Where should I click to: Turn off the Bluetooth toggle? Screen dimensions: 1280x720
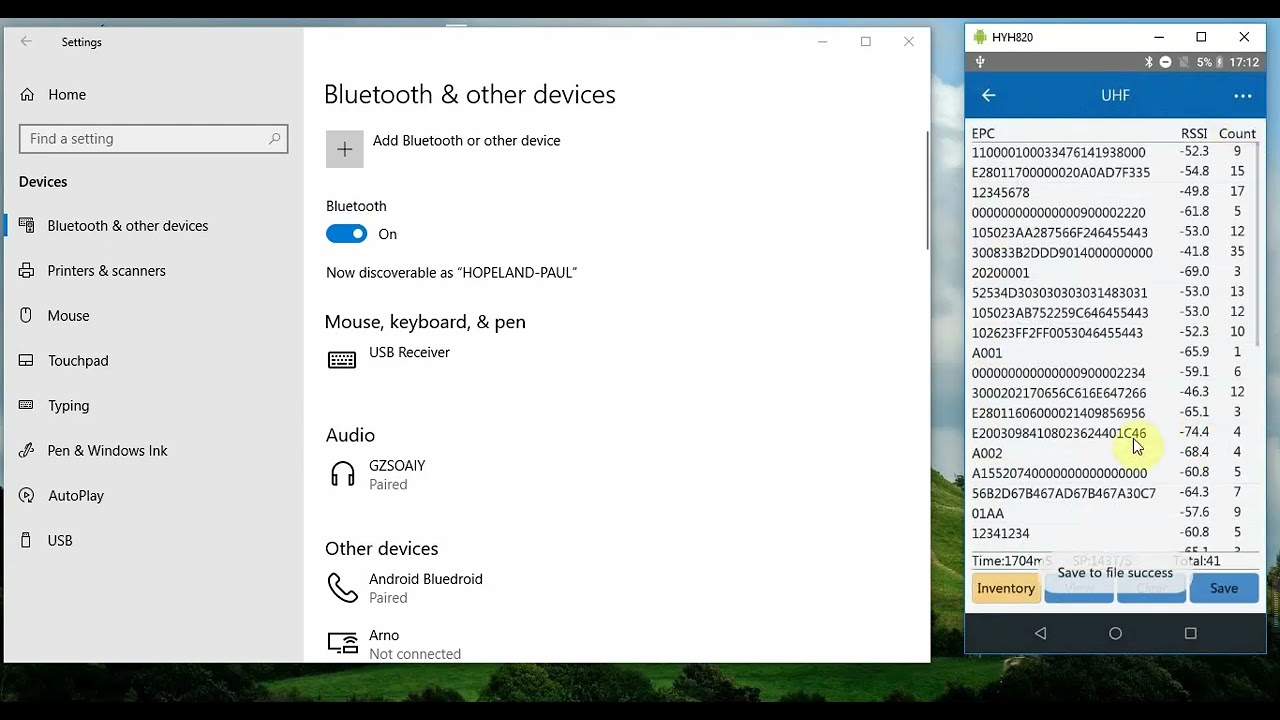click(x=347, y=234)
